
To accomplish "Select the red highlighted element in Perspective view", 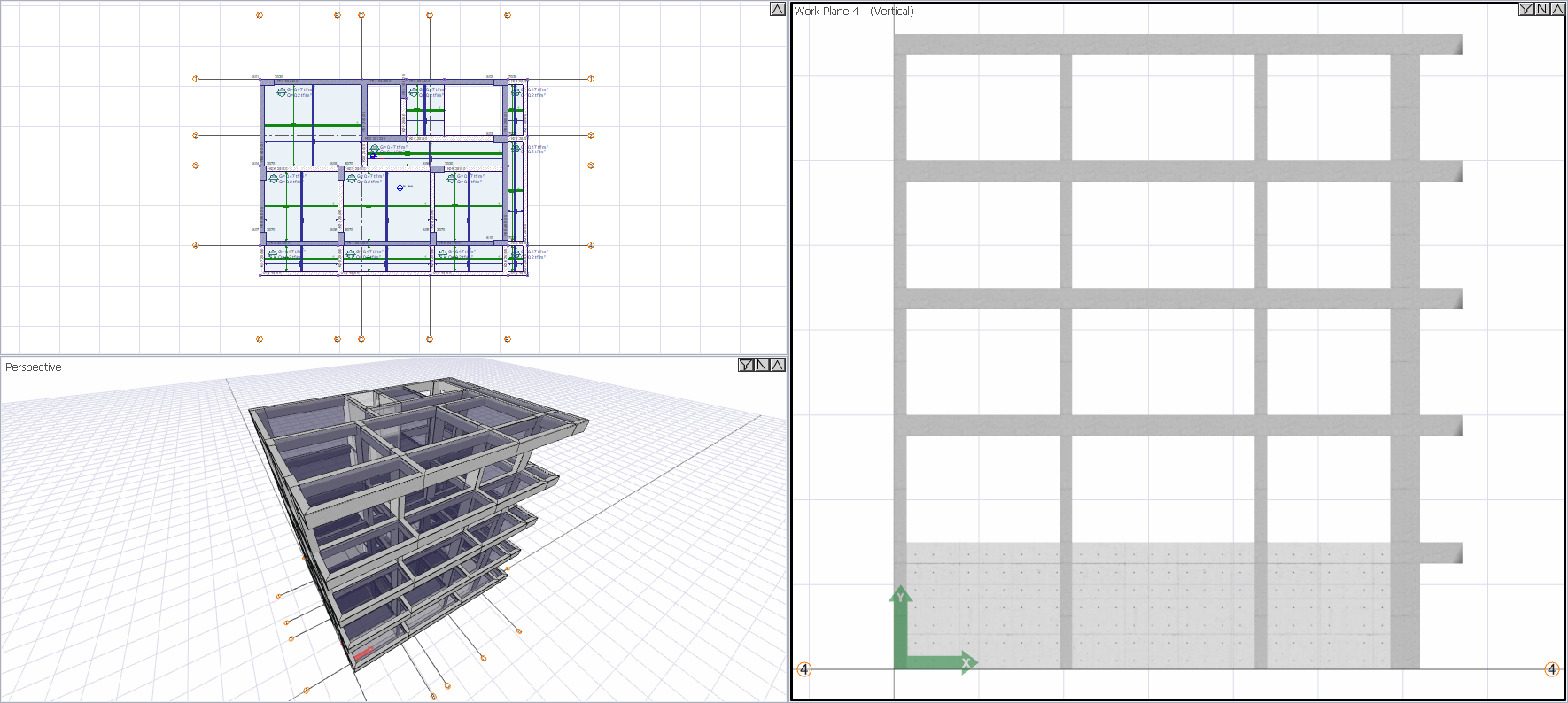I will point(363,654).
